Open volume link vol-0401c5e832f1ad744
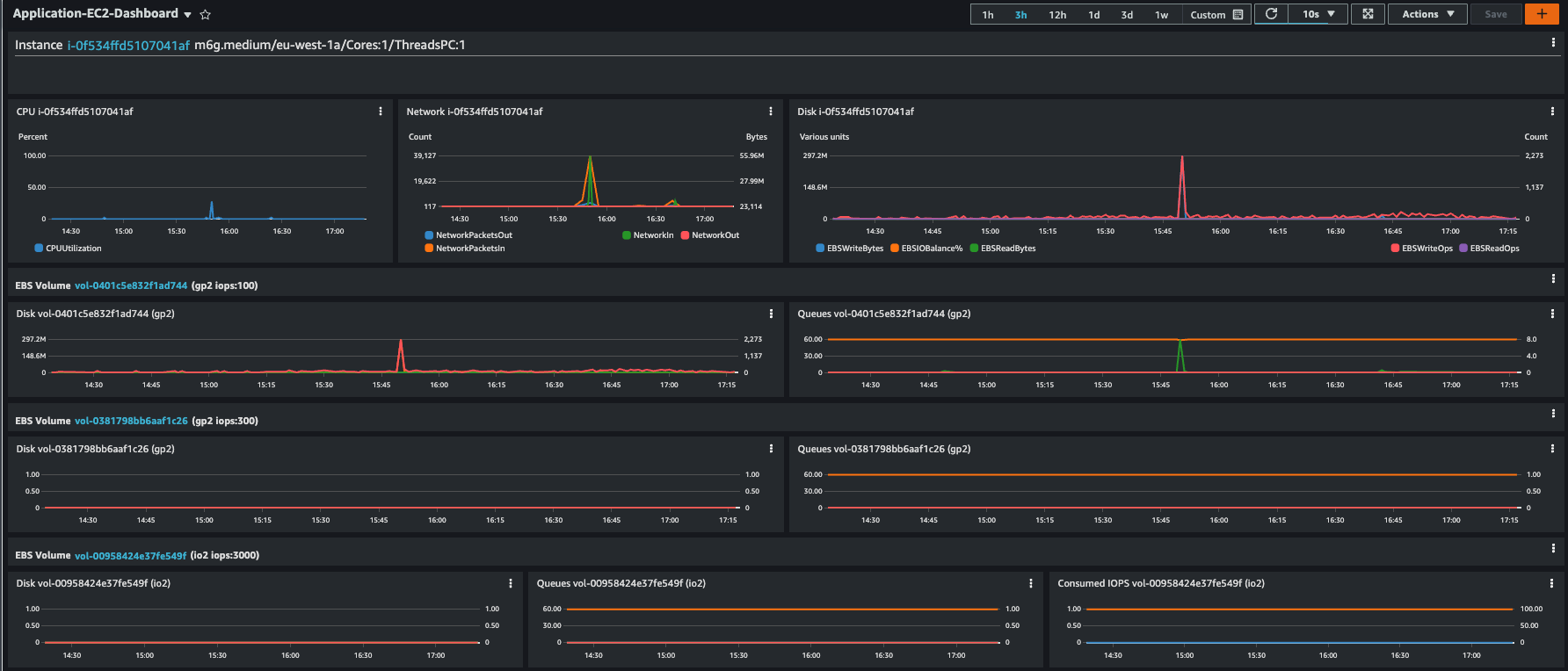 pos(131,285)
